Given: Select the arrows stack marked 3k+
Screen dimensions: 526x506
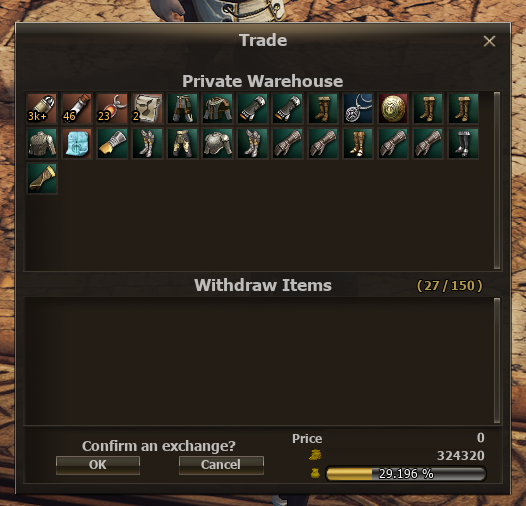Looking at the screenshot, I should click(42, 108).
